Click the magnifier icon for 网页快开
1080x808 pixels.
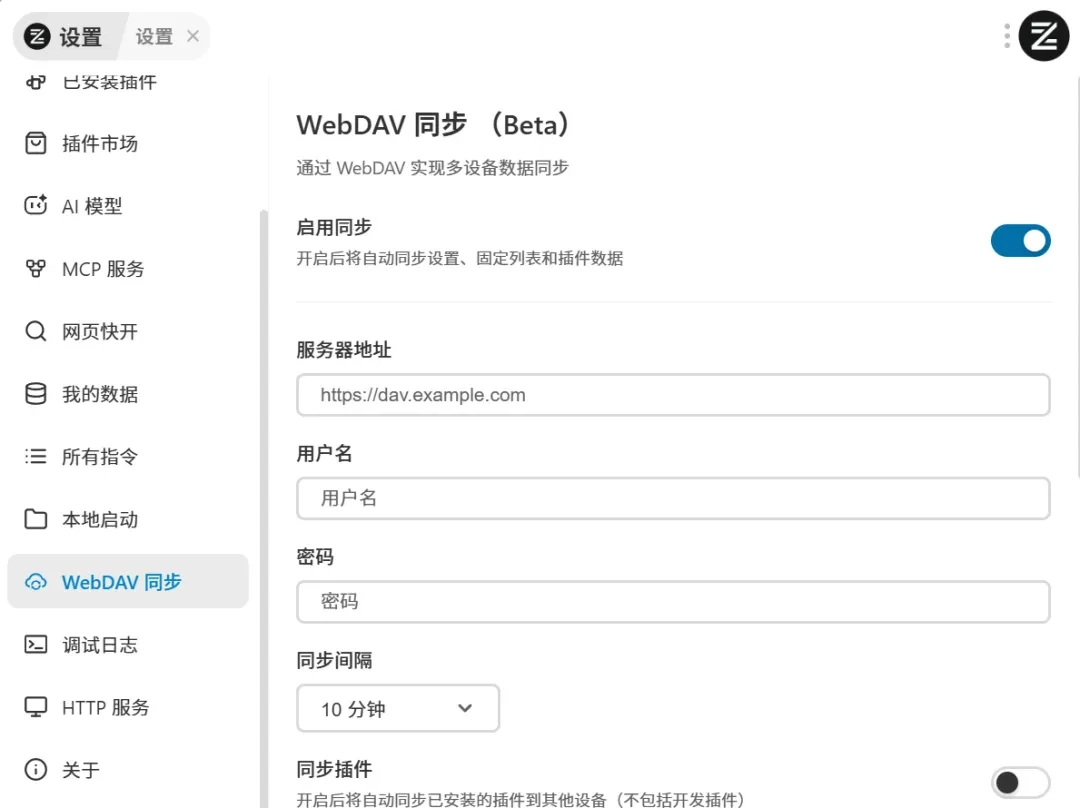click(x=36, y=331)
